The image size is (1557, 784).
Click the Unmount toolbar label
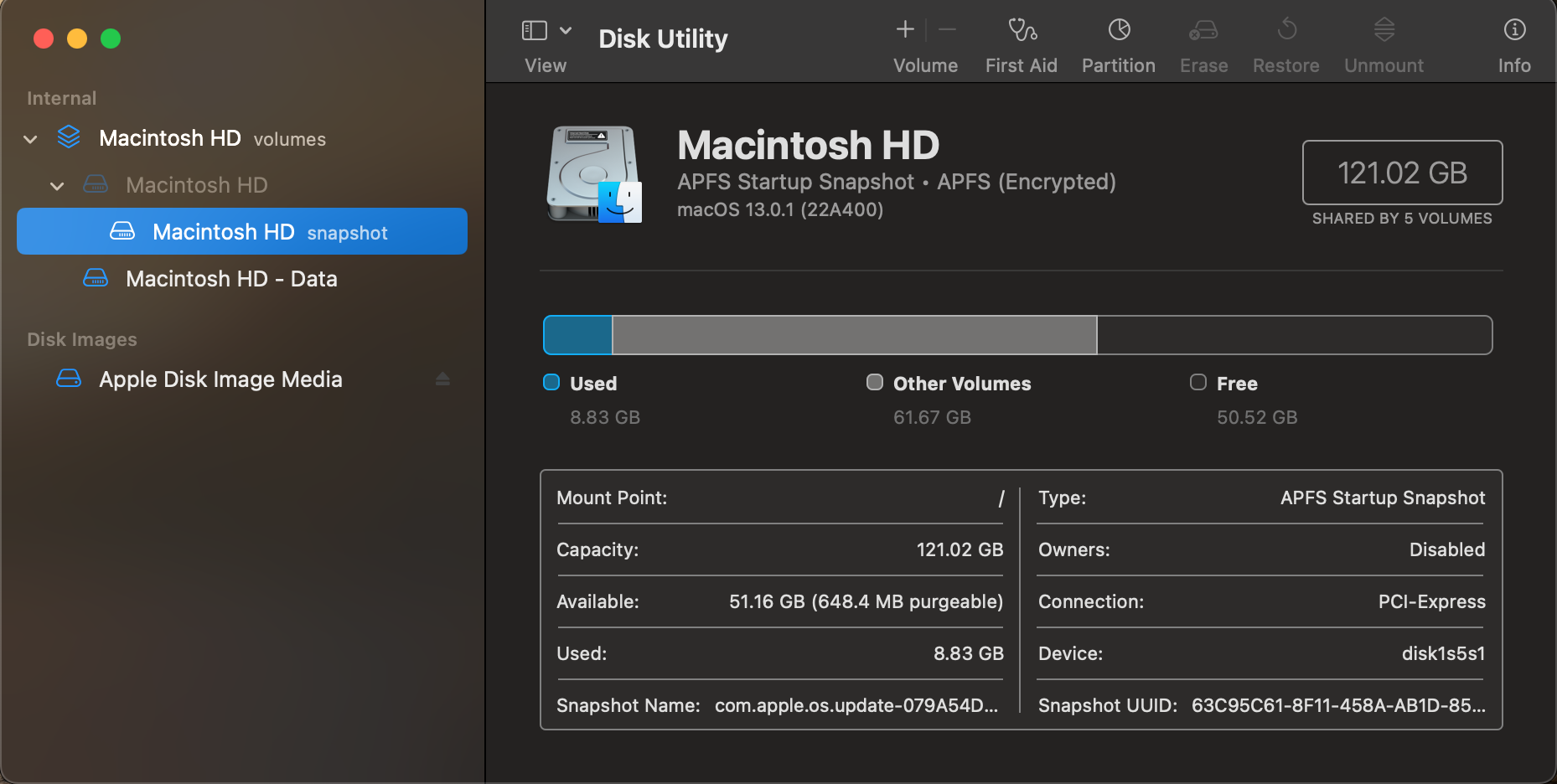[x=1384, y=65]
